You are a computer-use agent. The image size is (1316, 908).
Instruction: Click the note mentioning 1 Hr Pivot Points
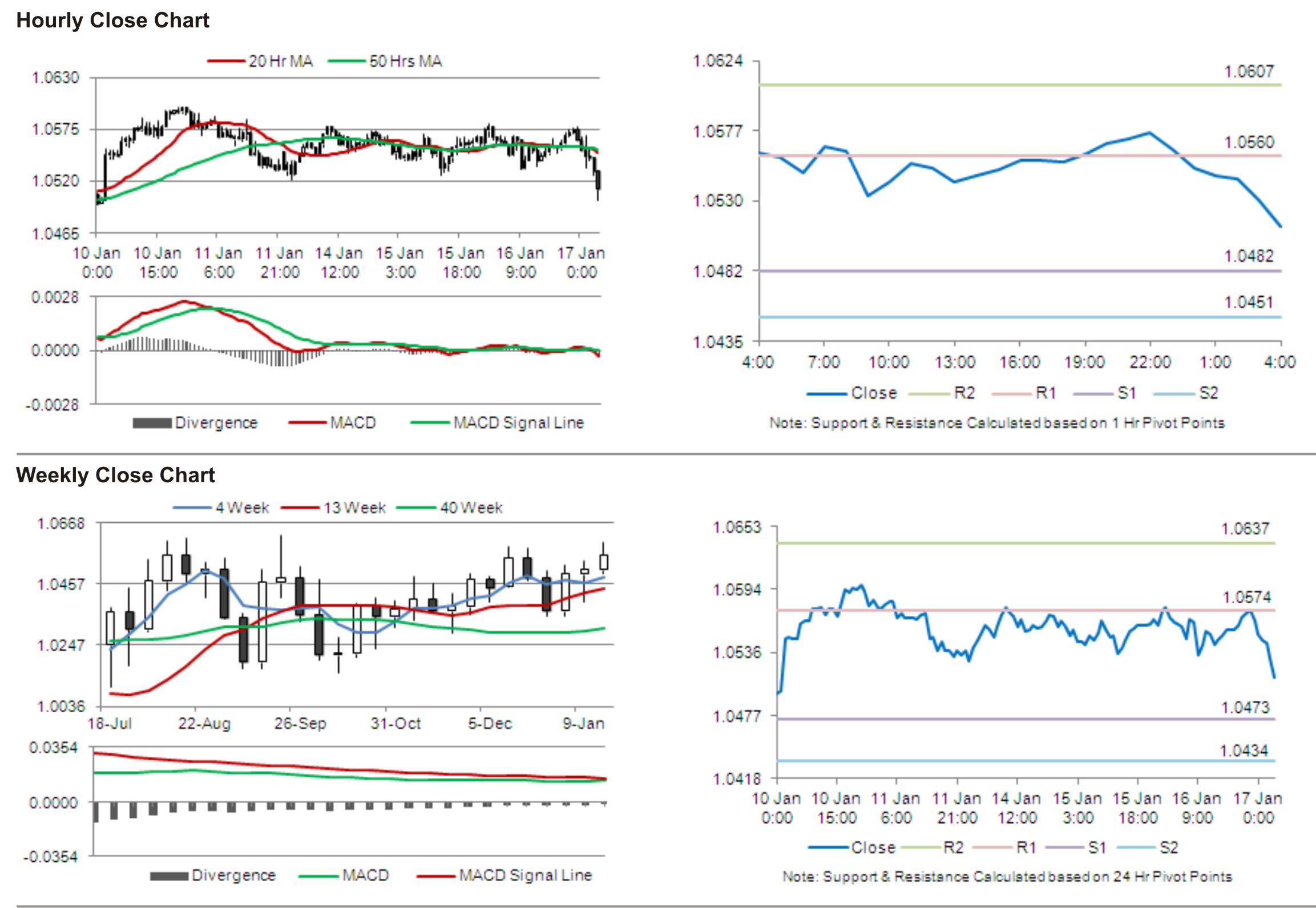[x=997, y=423]
